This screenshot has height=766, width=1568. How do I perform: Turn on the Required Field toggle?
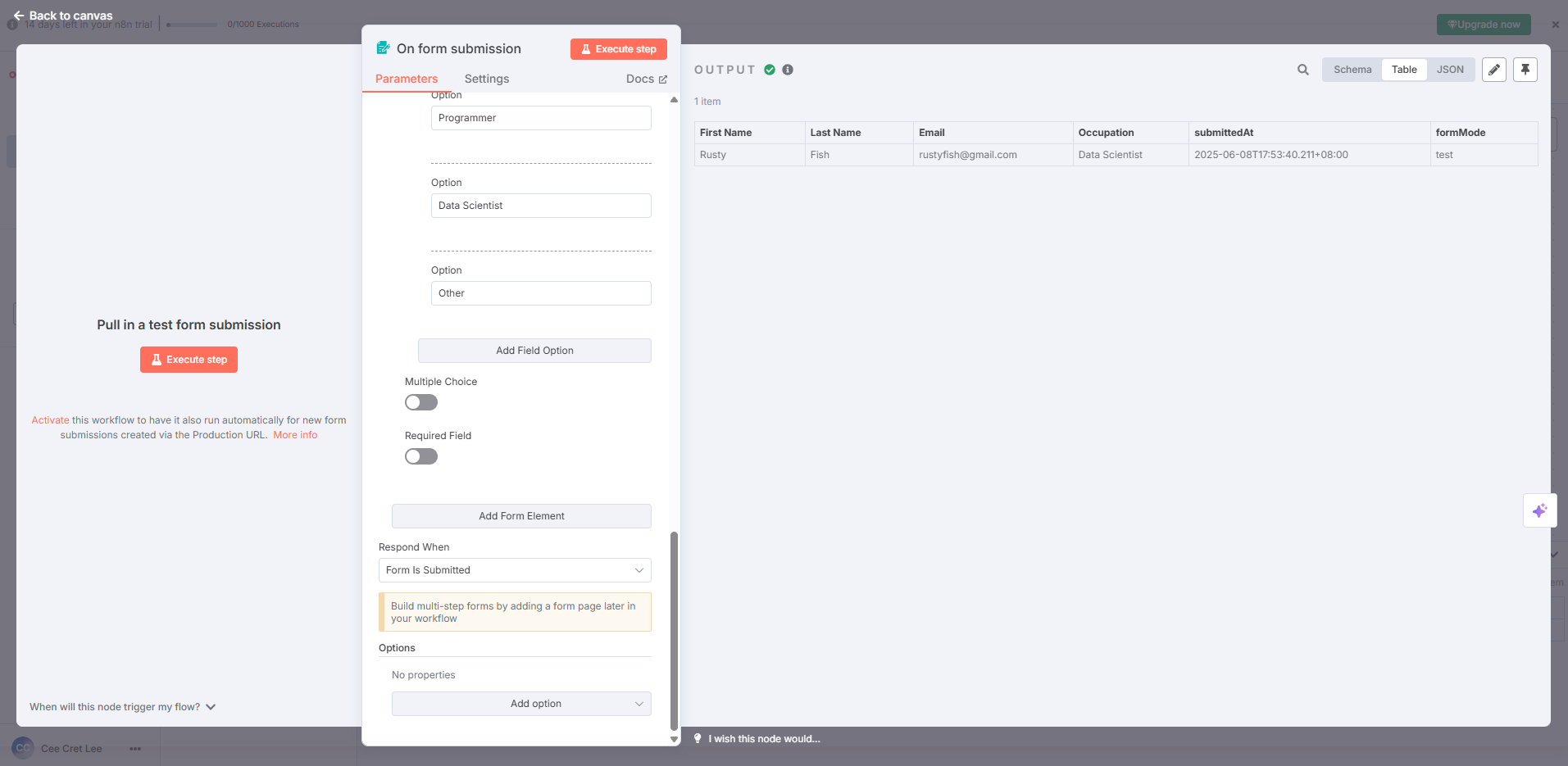[x=420, y=456]
